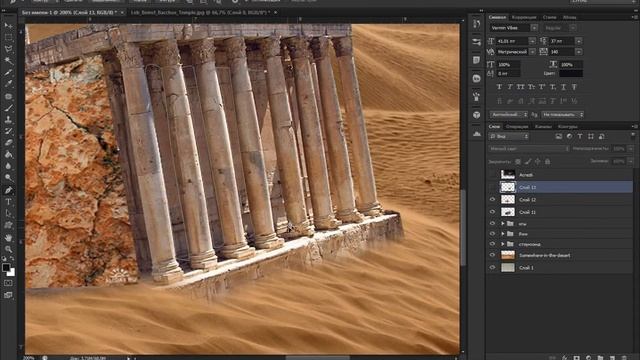Hide the Слой 1 layer

click(492, 267)
